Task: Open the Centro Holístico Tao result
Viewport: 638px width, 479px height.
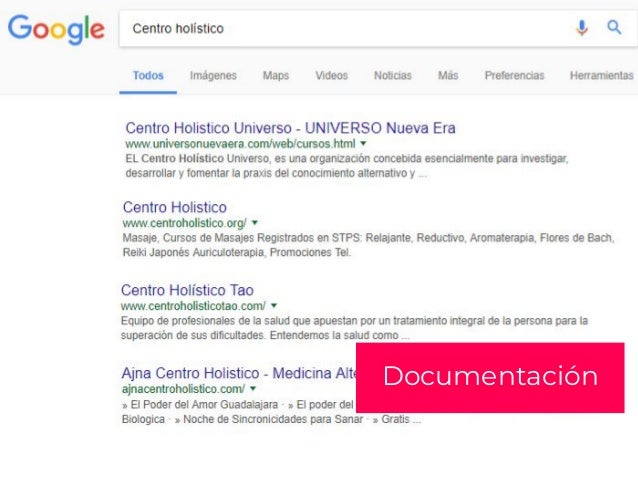Action: tap(187, 290)
